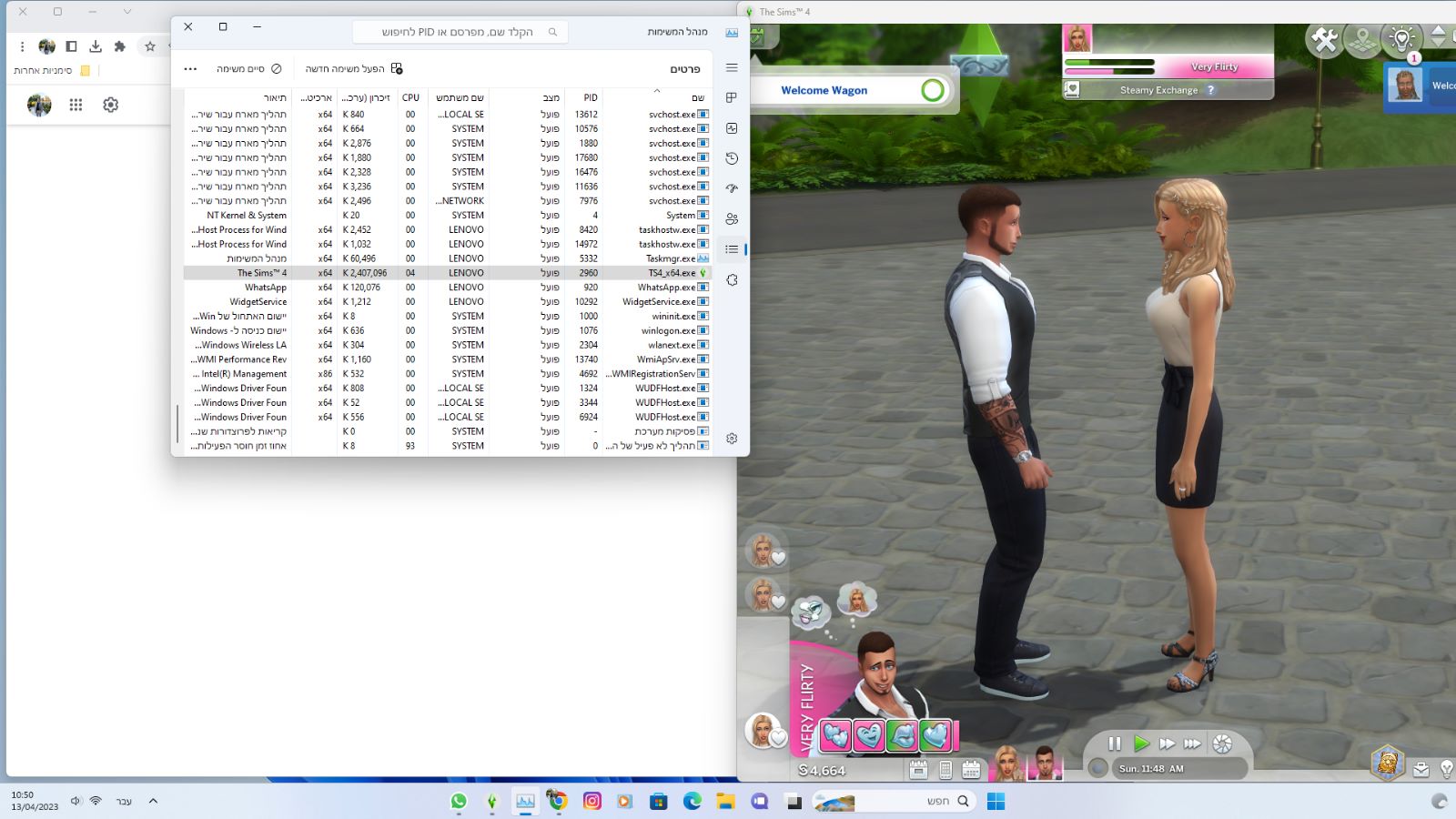This screenshot has width=1456, height=819.
Task: Open the Sims lightbulb lessons icon
Action: pyautogui.click(x=1401, y=40)
